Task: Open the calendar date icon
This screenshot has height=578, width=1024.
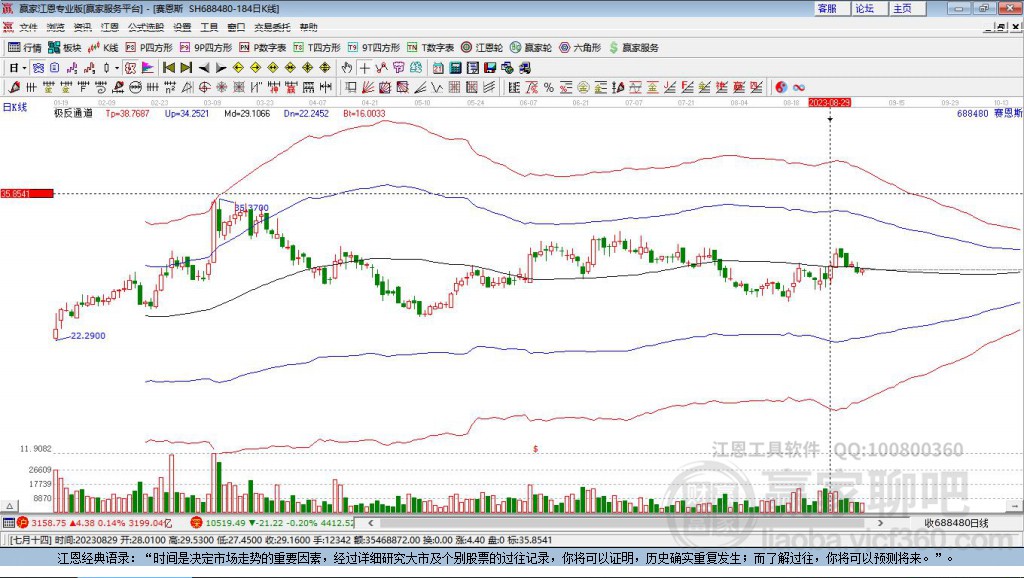Action: (438, 68)
